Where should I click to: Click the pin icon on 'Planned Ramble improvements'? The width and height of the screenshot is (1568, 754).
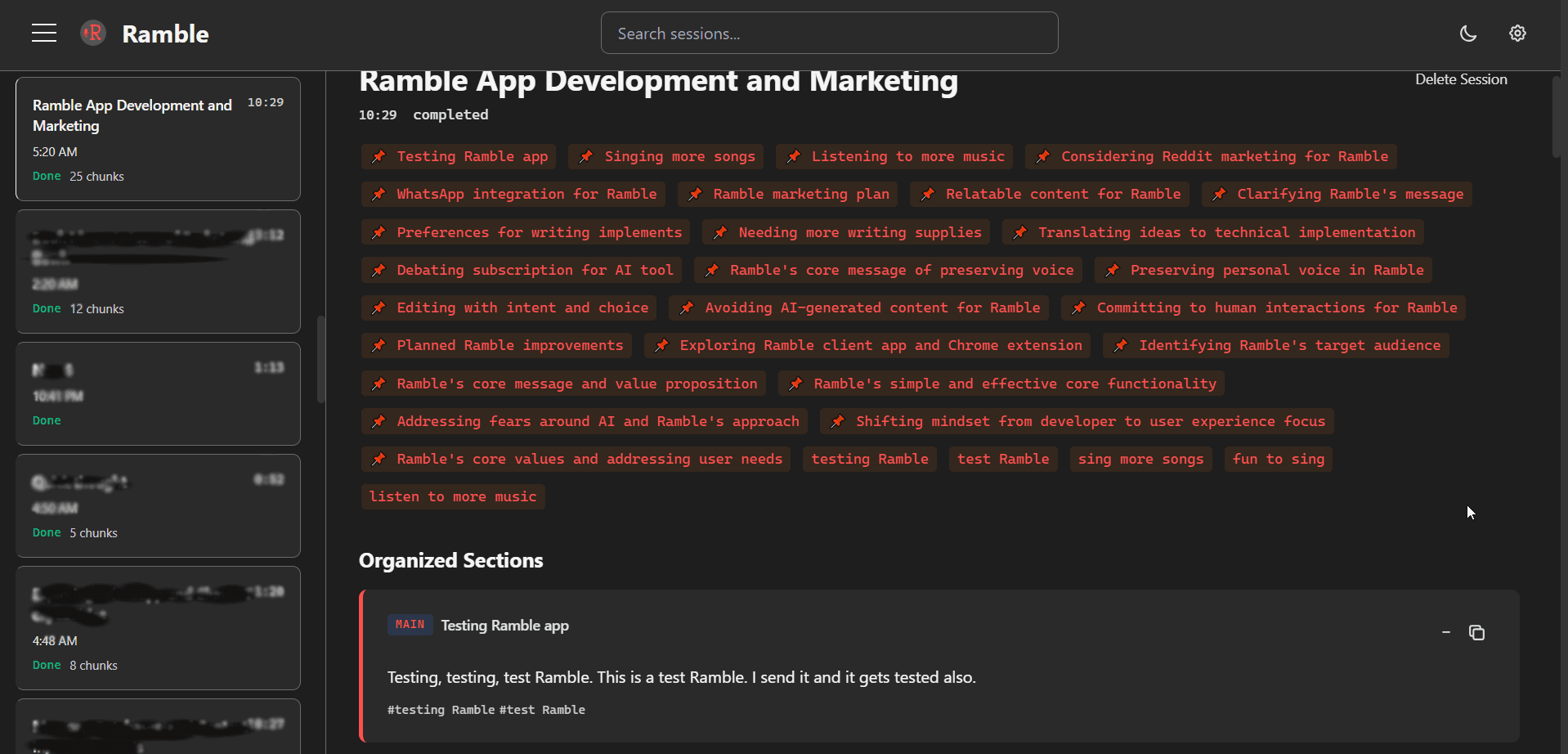(379, 345)
